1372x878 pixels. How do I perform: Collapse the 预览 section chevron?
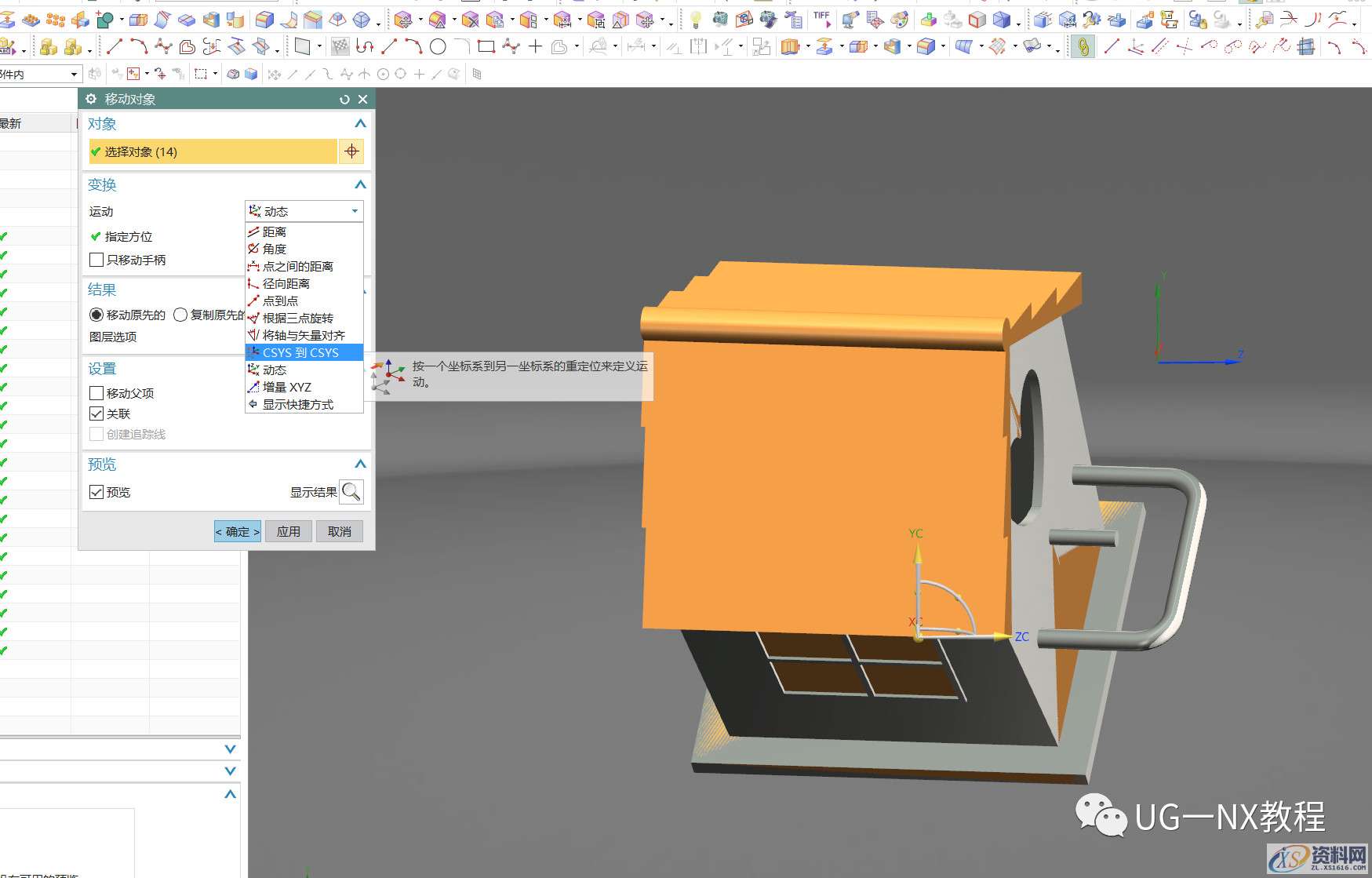click(360, 465)
